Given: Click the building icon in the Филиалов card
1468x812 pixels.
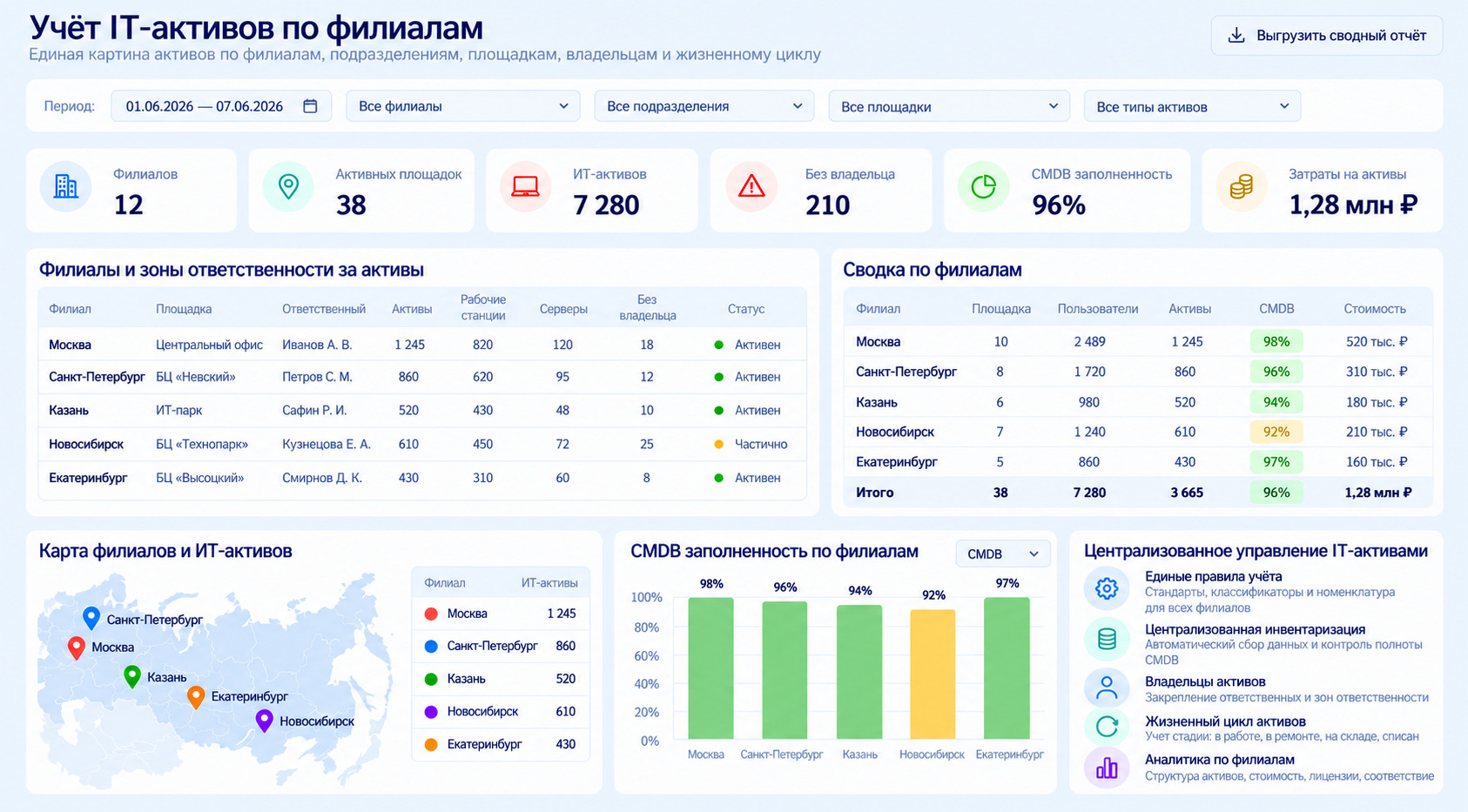Looking at the screenshot, I should pyautogui.click(x=65, y=186).
